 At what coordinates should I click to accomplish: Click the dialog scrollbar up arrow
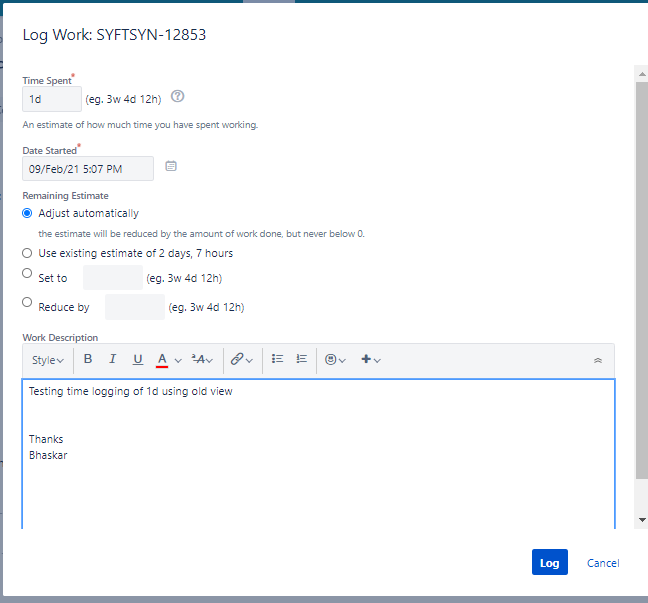click(642, 74)
